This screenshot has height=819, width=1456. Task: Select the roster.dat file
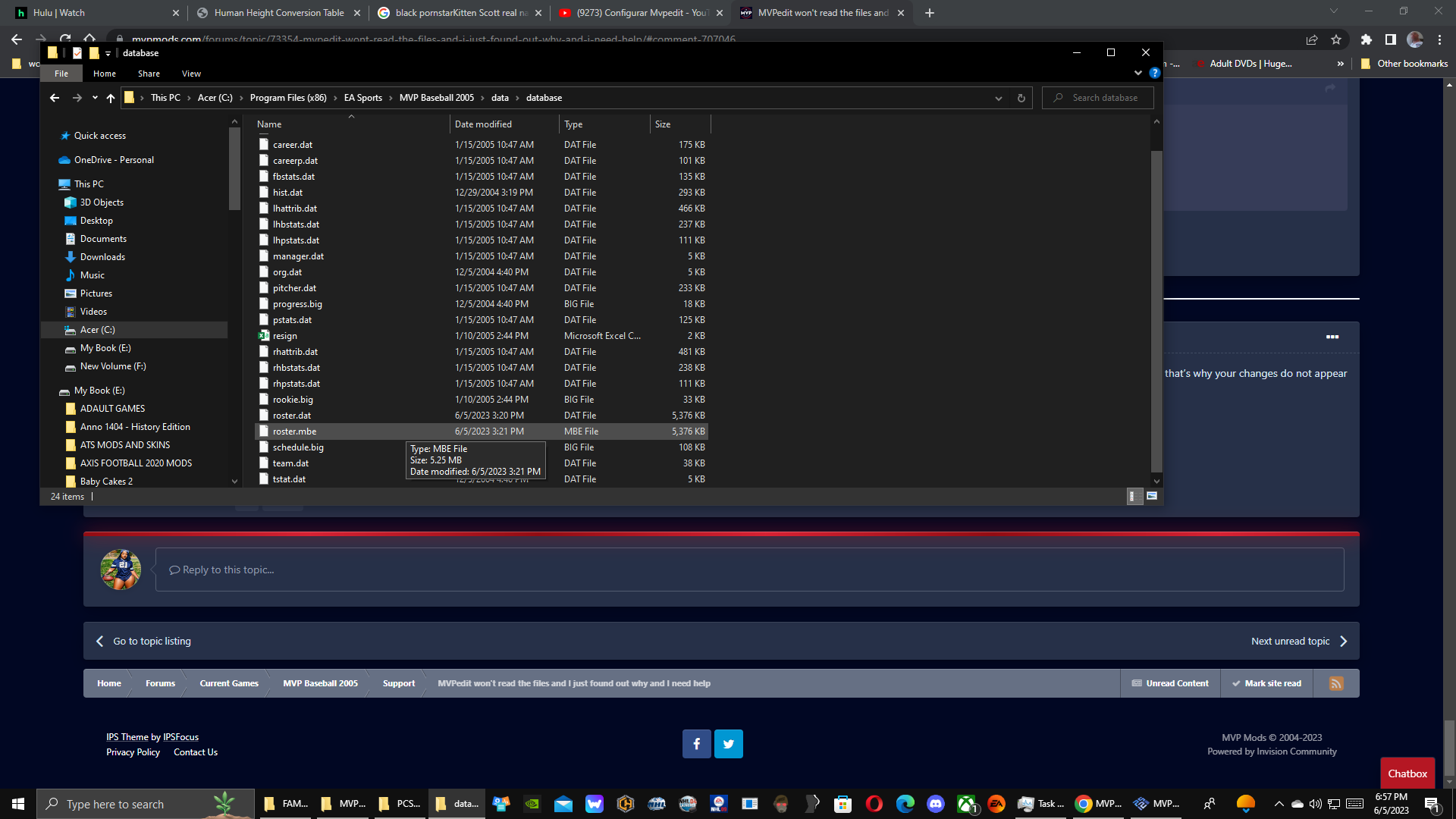tap(292, 416)
